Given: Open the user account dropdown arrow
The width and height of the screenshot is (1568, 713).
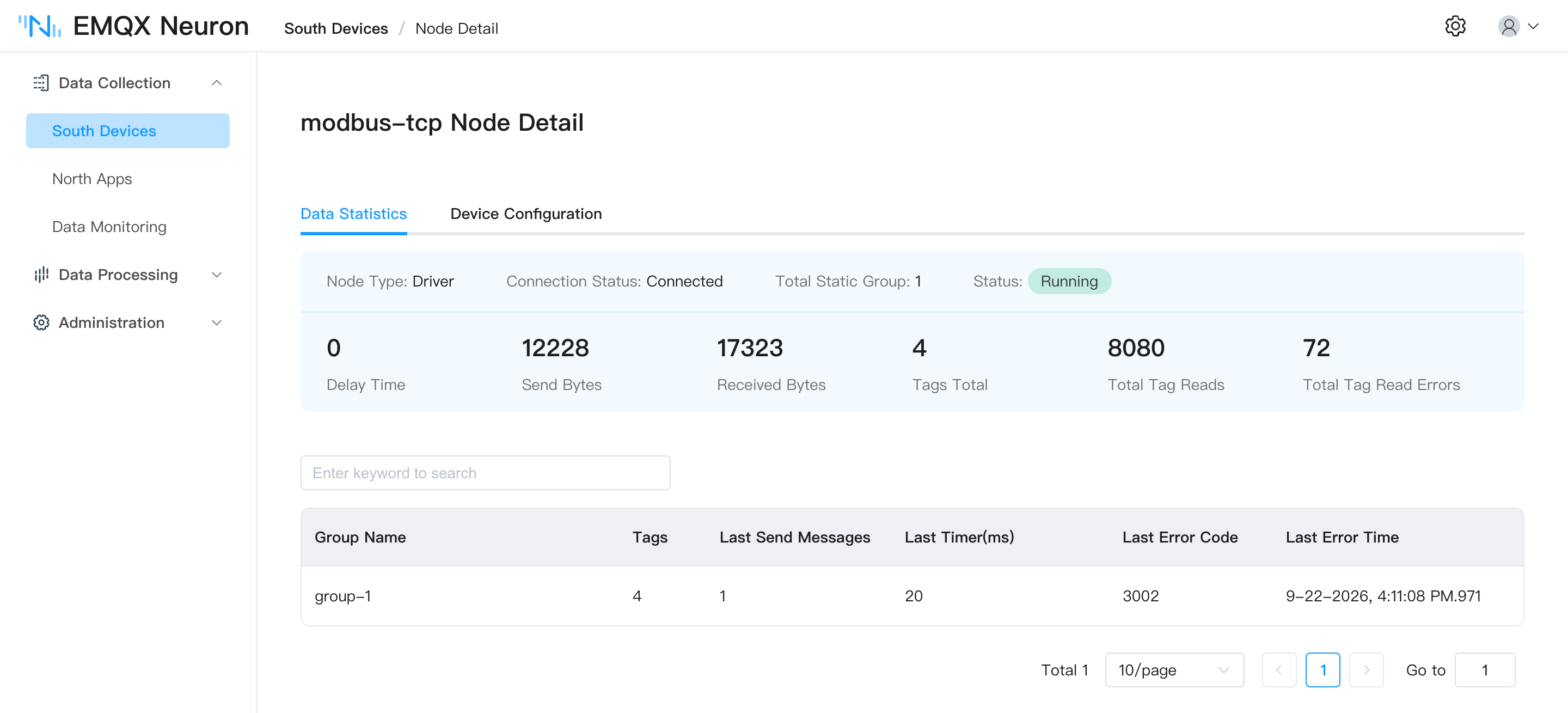Looking at the screenshot, I should pyautogui.click(x=1533, y=26).
